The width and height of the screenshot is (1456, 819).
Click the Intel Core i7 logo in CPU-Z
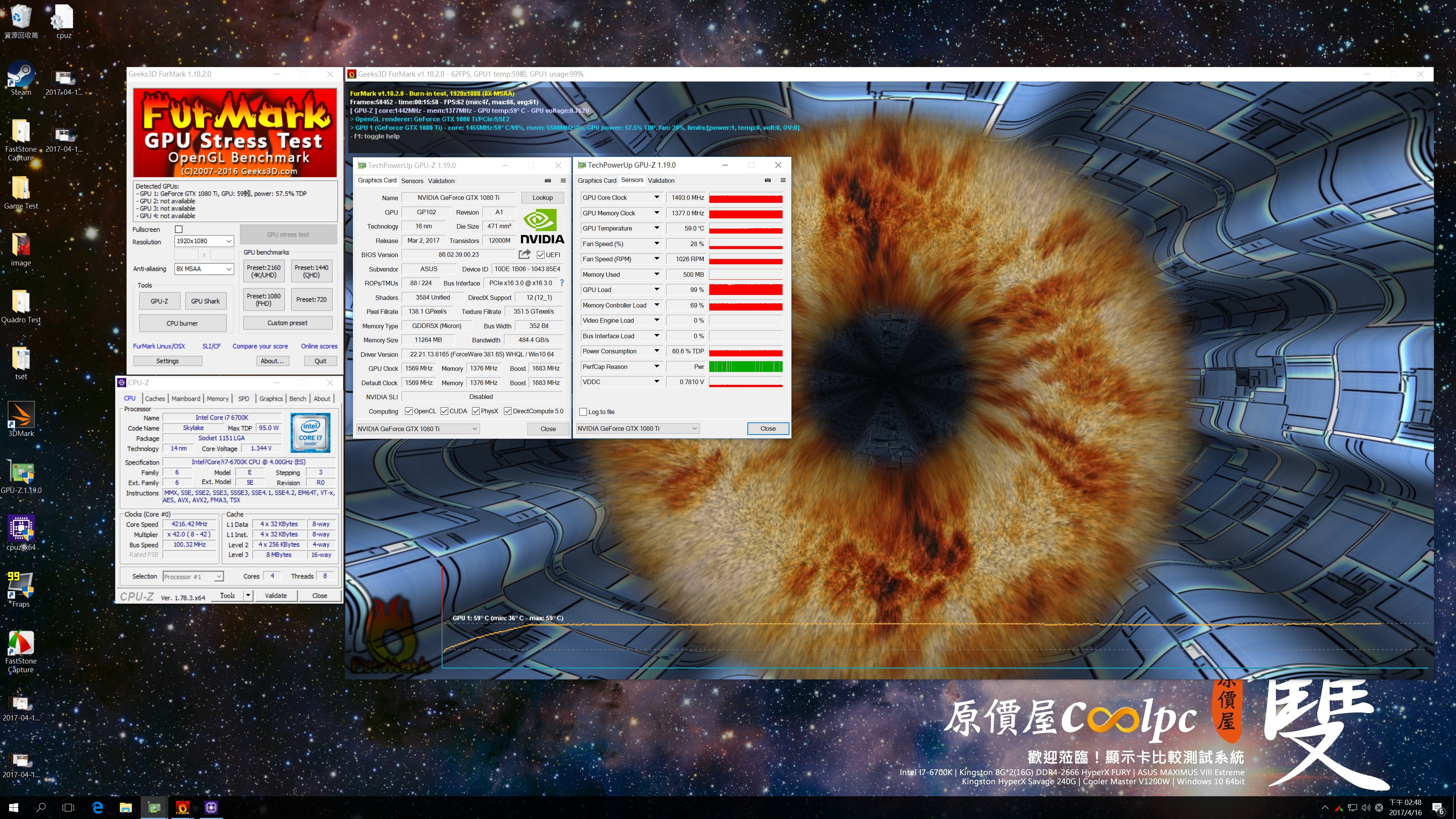click(310, 432)
